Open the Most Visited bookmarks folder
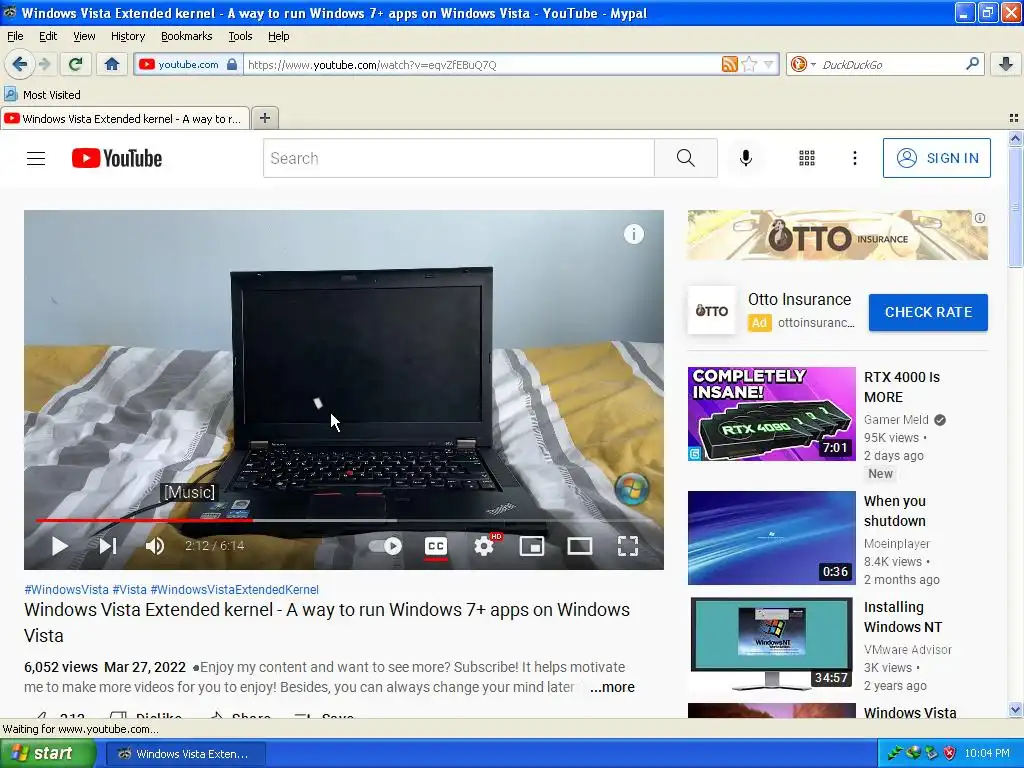The width and height of the screenshot is (1024, 768). pos(43,95)
